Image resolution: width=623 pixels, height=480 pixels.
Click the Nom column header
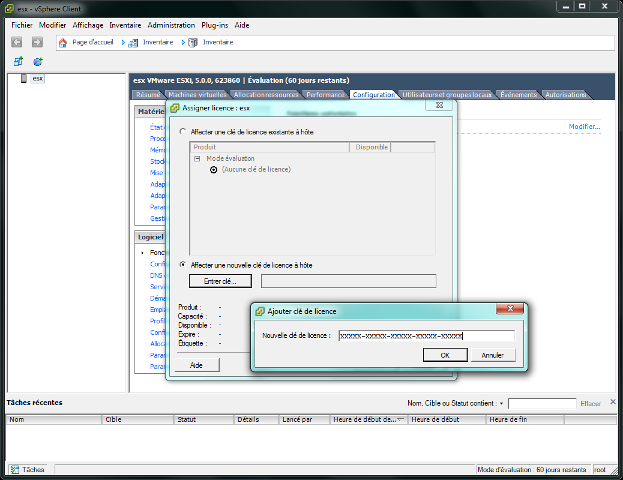click(x=54, y=420)
